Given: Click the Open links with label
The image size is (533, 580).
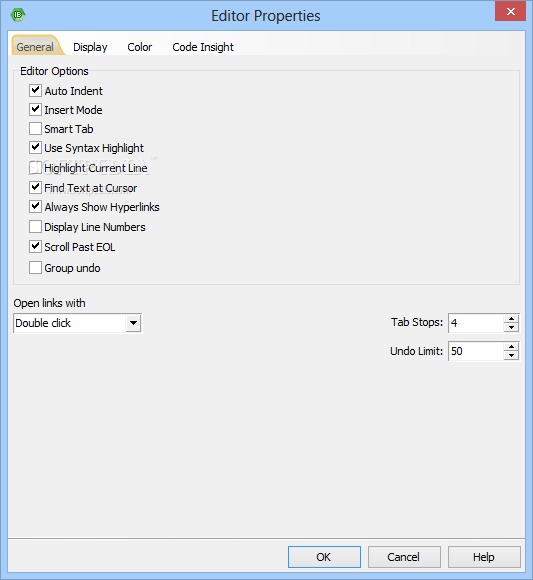Looking at the screenshot, I should point(50,303).
